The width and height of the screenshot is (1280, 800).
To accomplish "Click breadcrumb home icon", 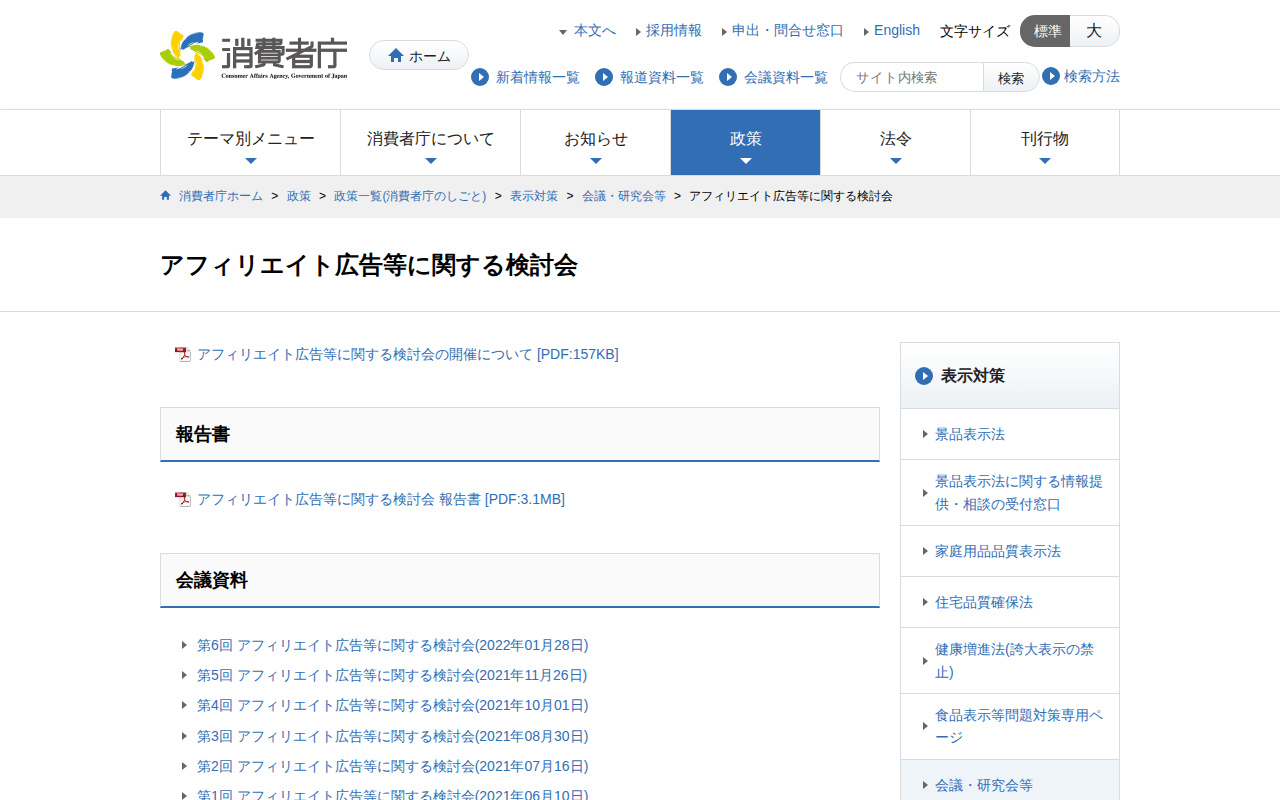I will point(166,196).
